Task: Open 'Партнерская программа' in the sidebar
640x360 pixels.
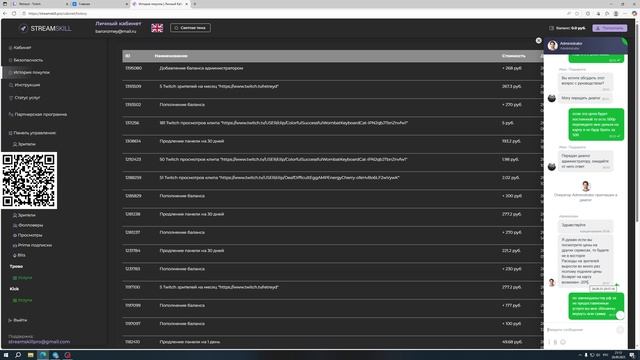Action: pos(40,114)
